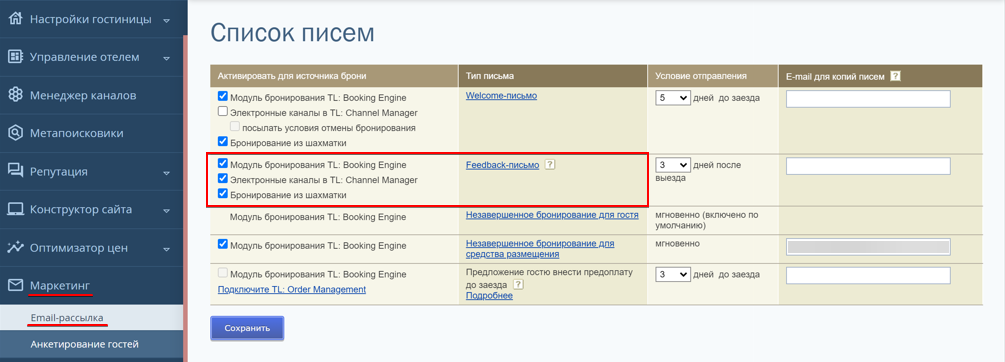1005x362 pixels.
Task: Click the house icon beside Настройки гостиницы
Action: tap(15, 19)
